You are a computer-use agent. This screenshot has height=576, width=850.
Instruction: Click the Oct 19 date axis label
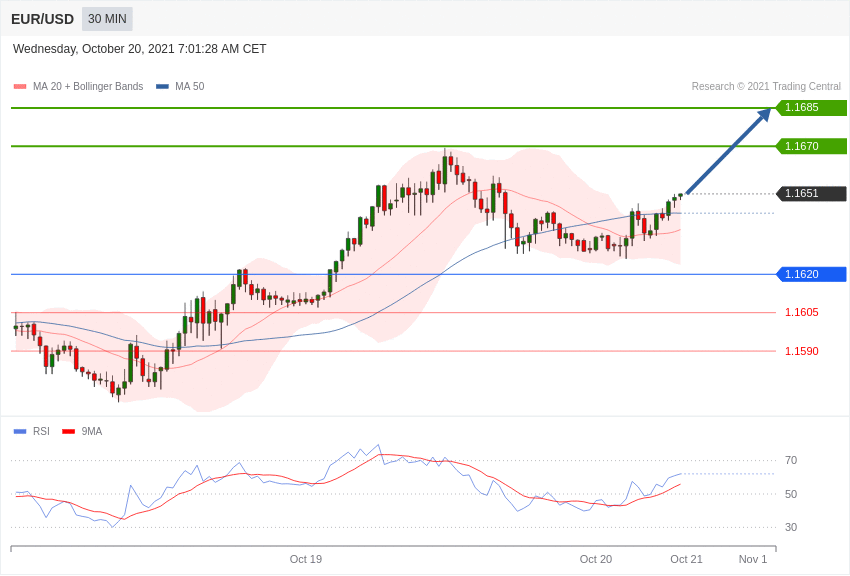click(x=306, y=559)
